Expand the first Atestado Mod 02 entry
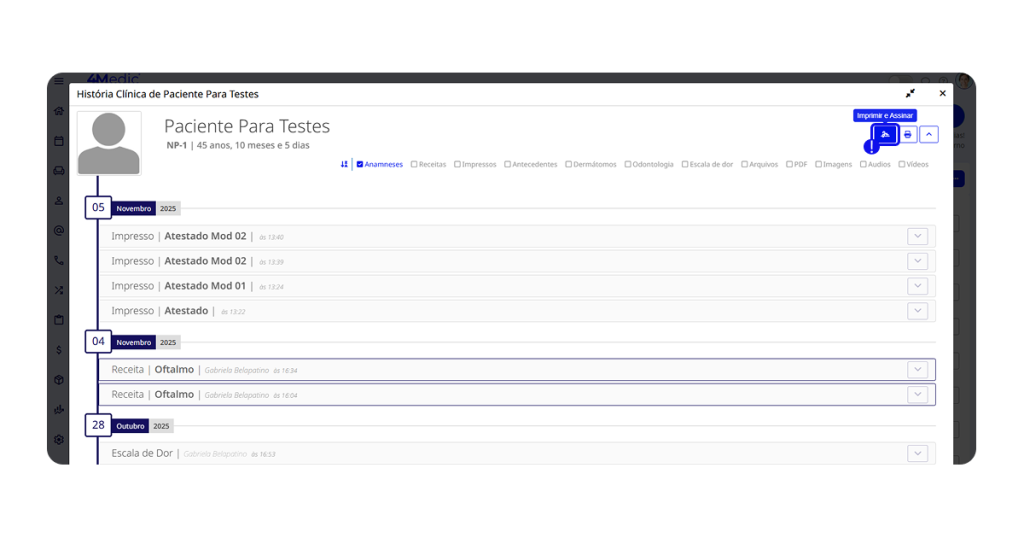This screenshot has width=1024, height=538. click(x=917, y=236)
